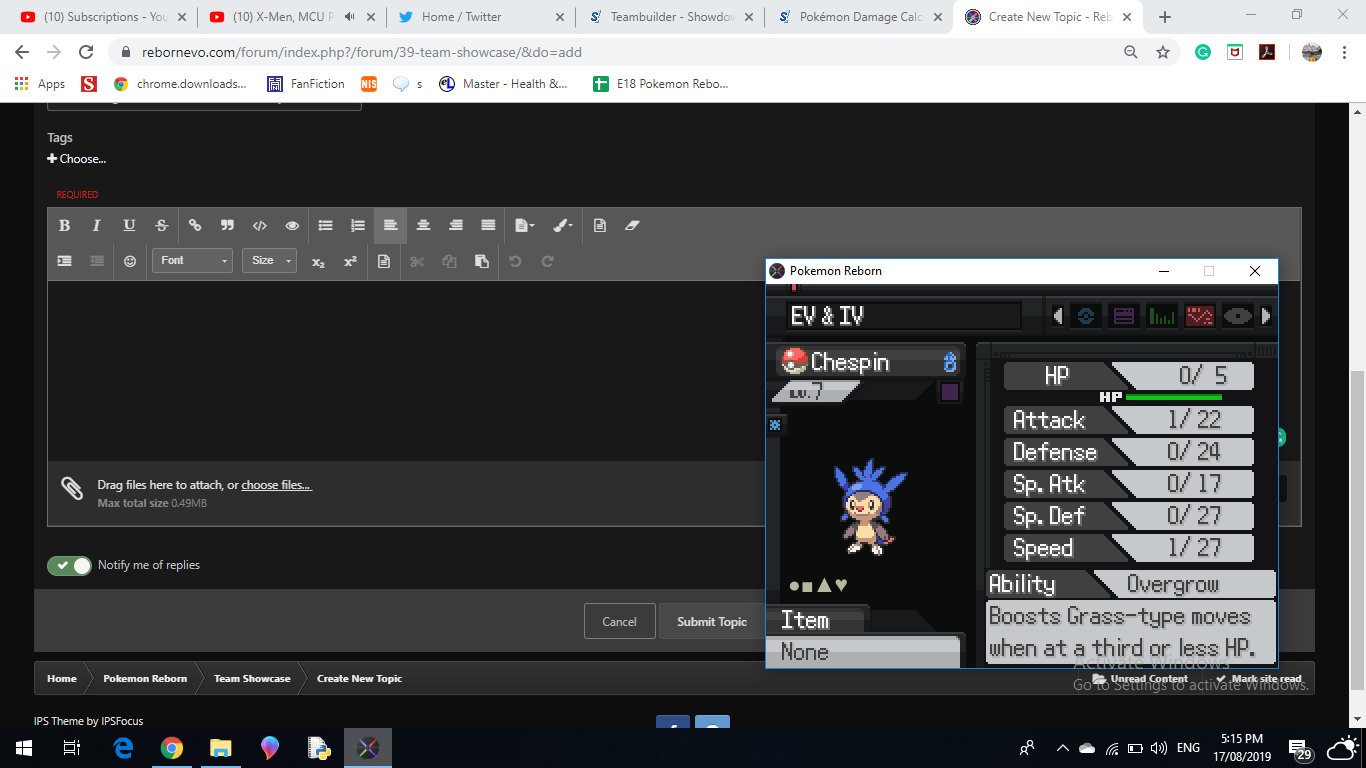Open the text color brush dropdown
This screenshot has width=1366, height=768.
(563, 226)
